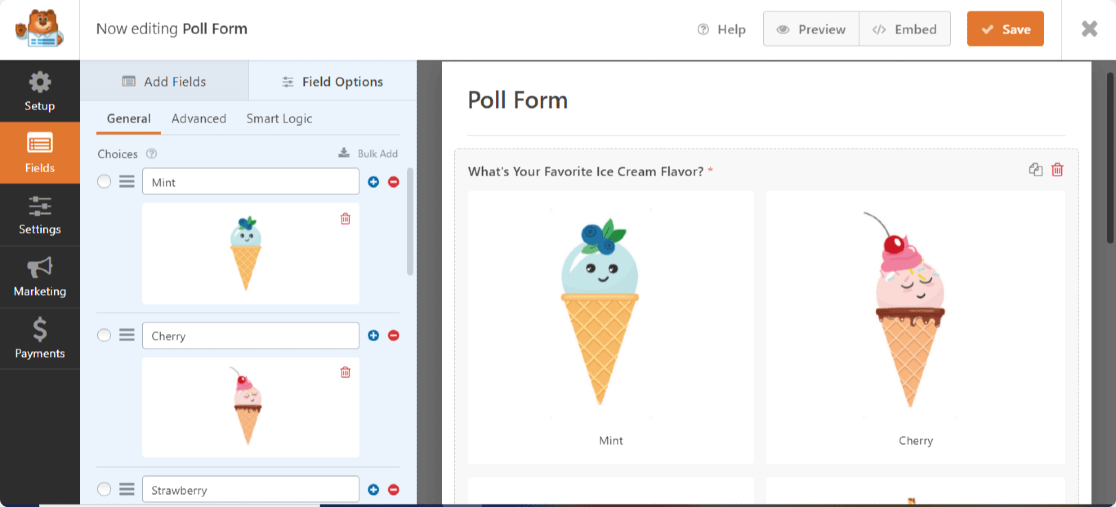This screenshot has height=507, width=1116.
Task: Click Mint image thumbnail in options panel
Action: (x=246, y=254)
